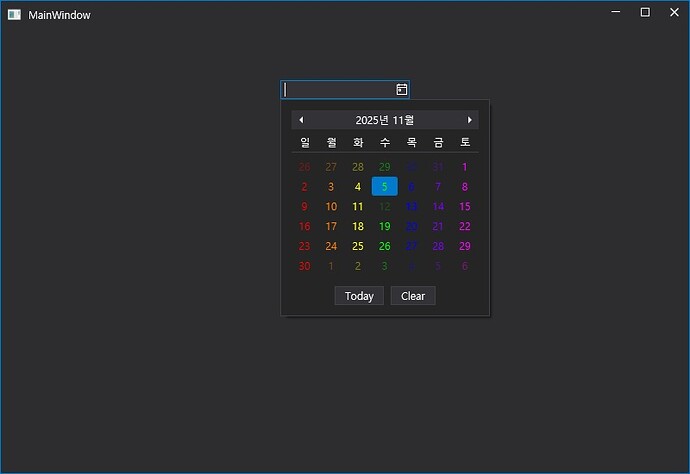Minimize the MainWindow window

(616, 12)
